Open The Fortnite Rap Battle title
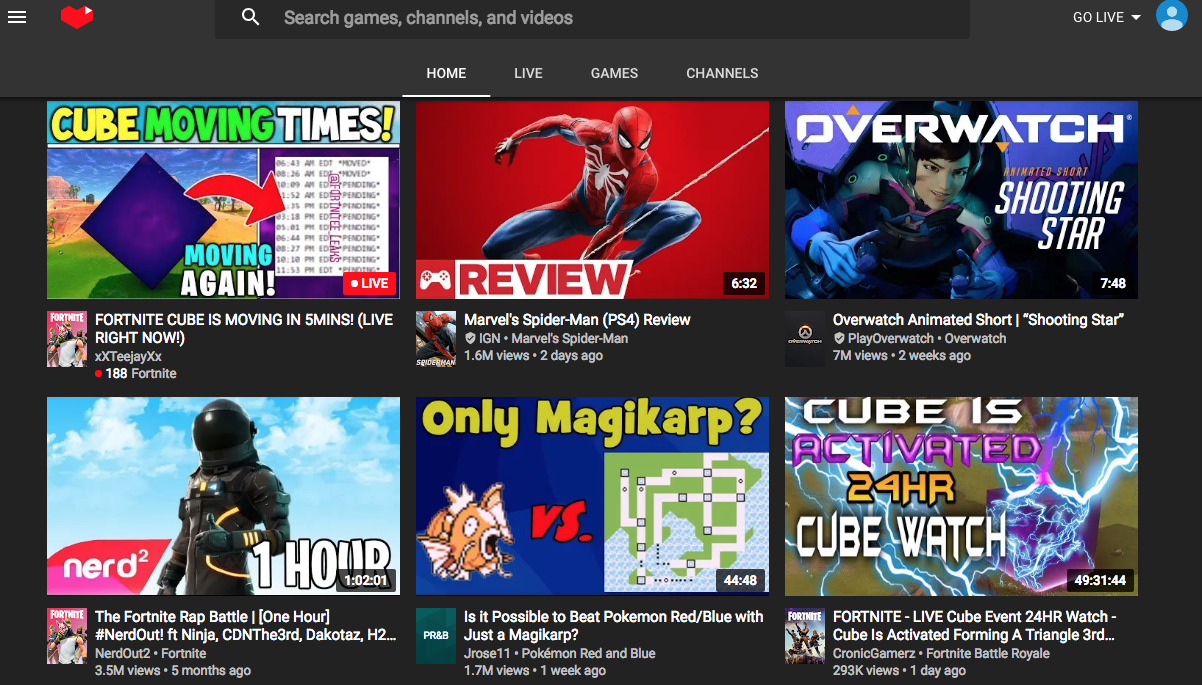Screen dimensions: 1202x685 tap(245, 626)
